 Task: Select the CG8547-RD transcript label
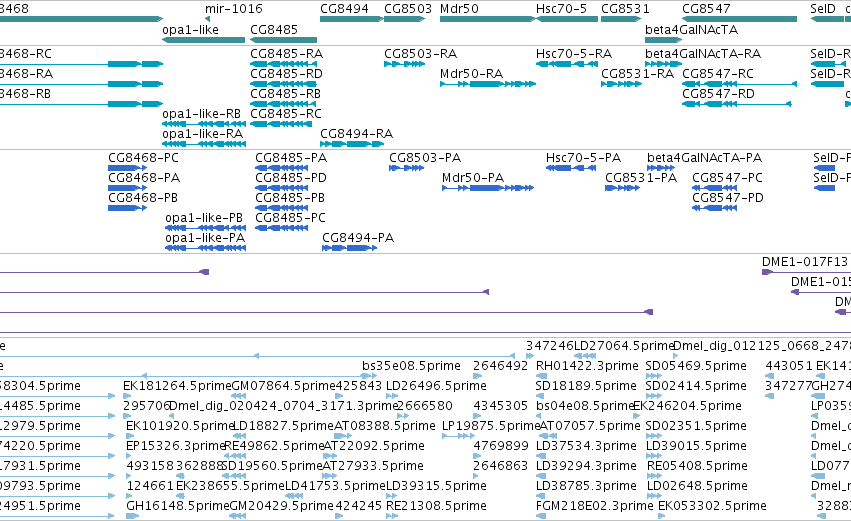tap(718, 94)
